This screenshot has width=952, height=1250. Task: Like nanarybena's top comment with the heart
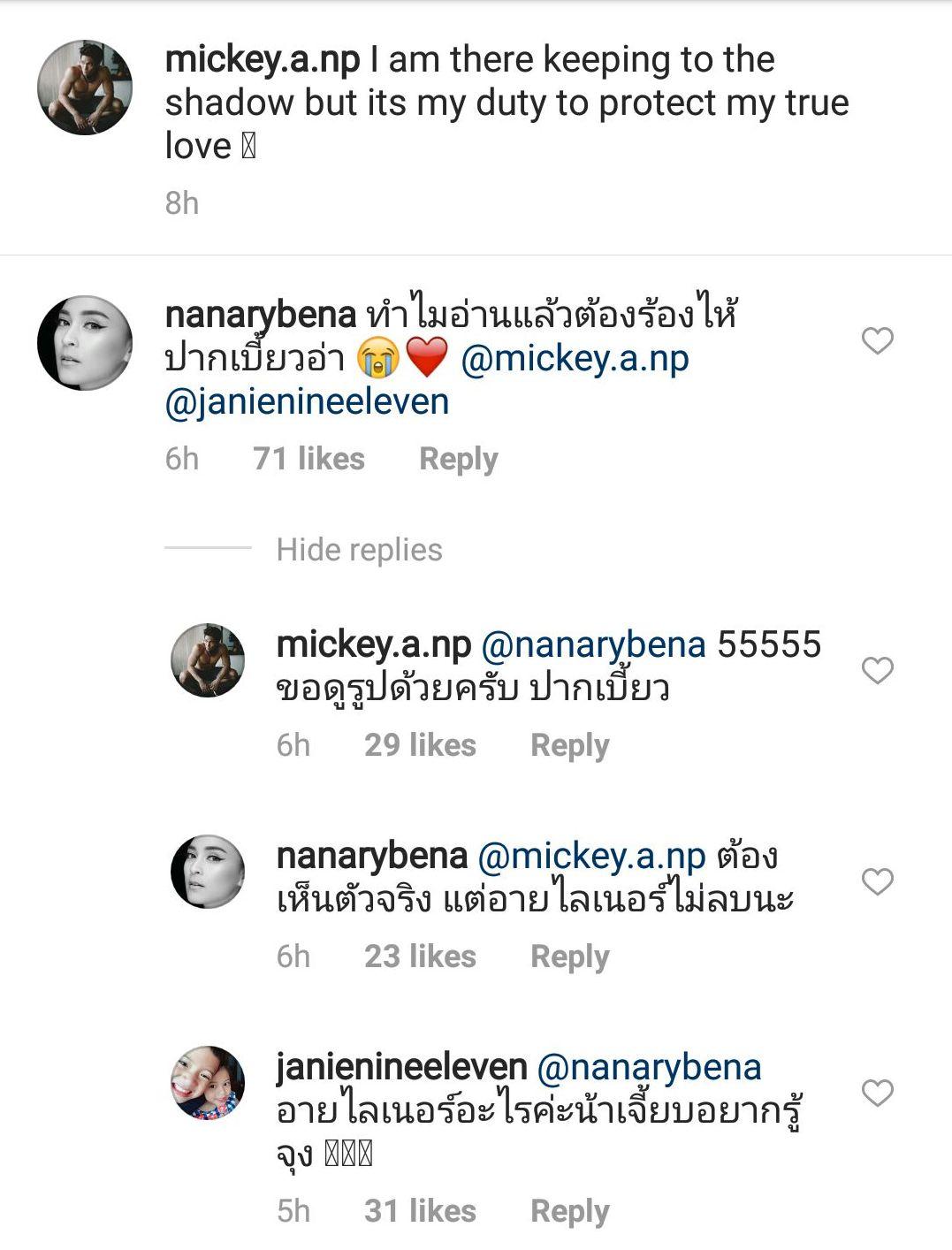click(877, 340)
